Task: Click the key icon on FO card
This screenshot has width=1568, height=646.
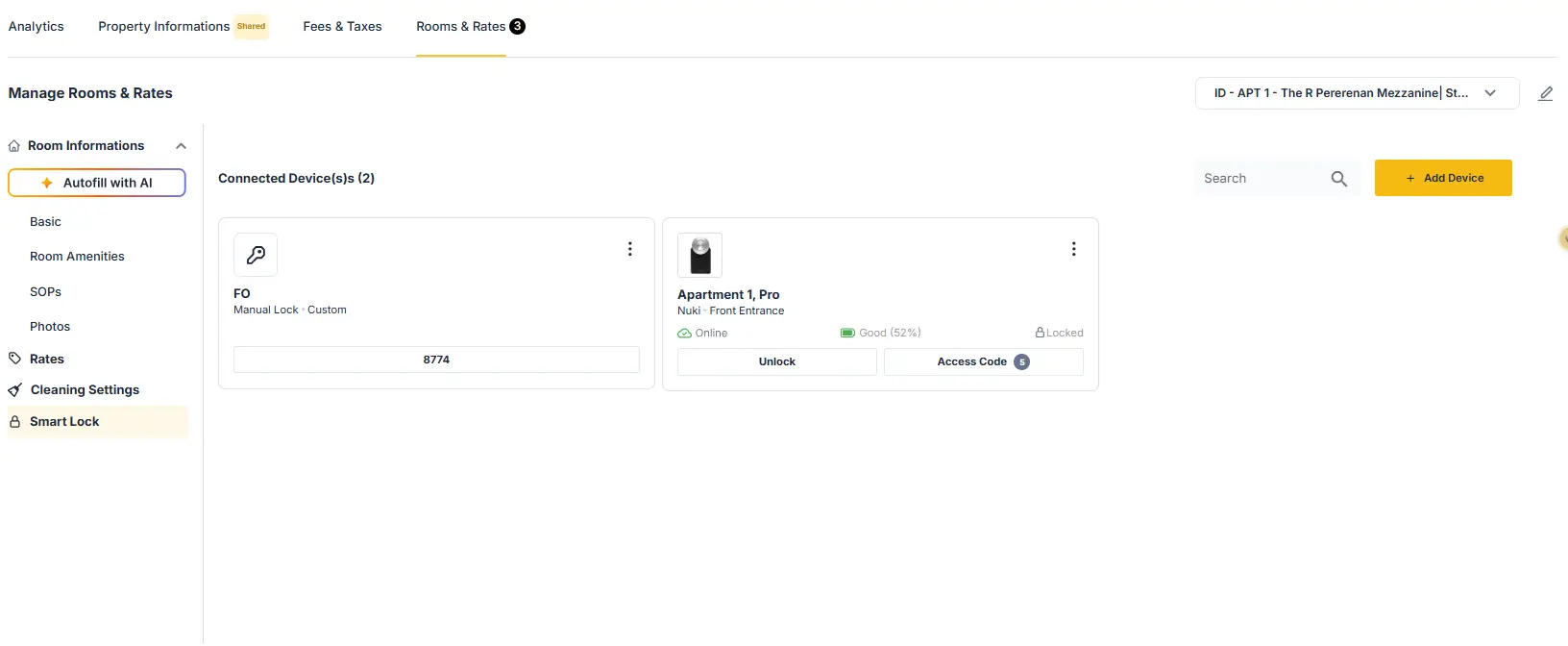Action: [x=256, y=255]
